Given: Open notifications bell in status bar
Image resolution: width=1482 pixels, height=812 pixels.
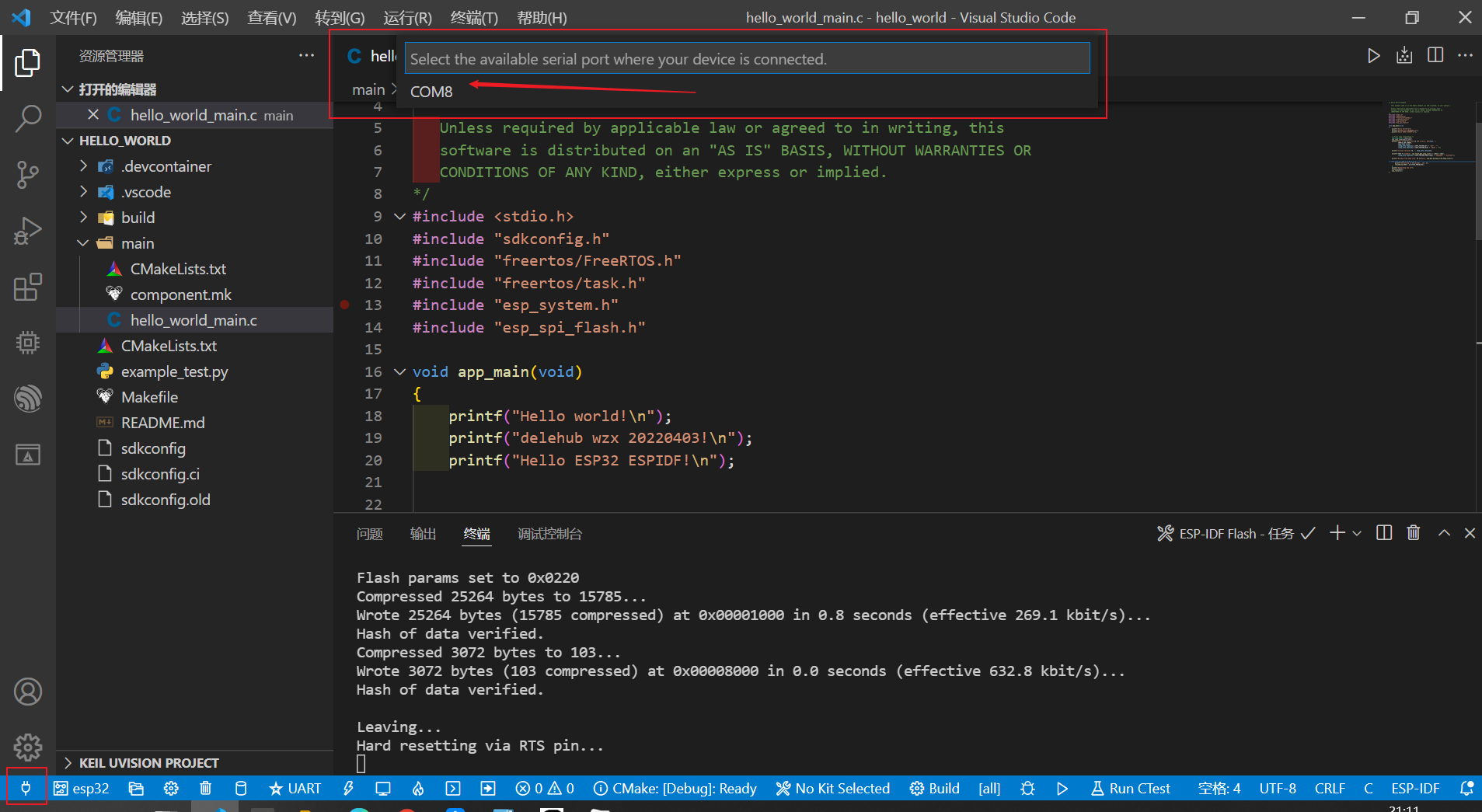Looking at the screenshot, I should (1466, 788).
